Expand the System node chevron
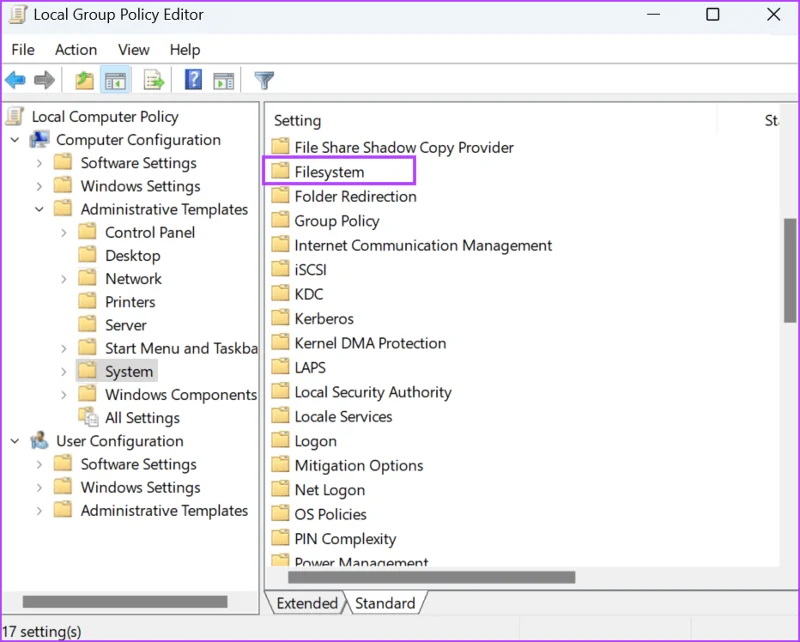 tap(64, 372)
